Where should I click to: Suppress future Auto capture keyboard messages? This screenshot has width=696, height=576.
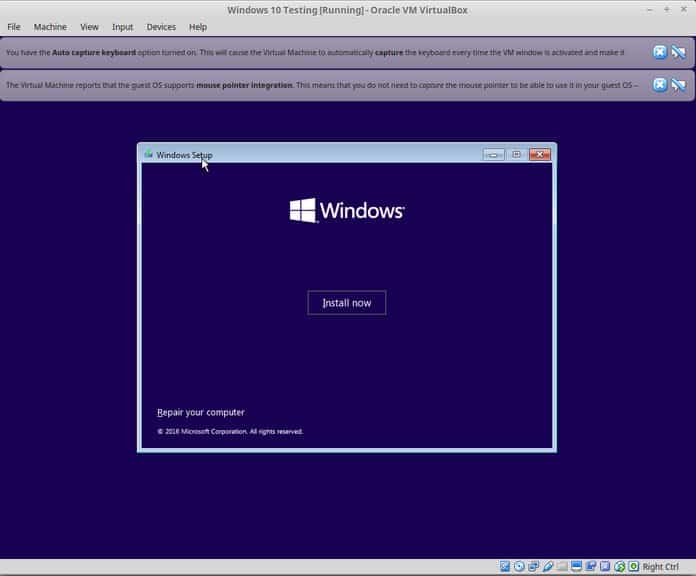(x=678, y=52)
